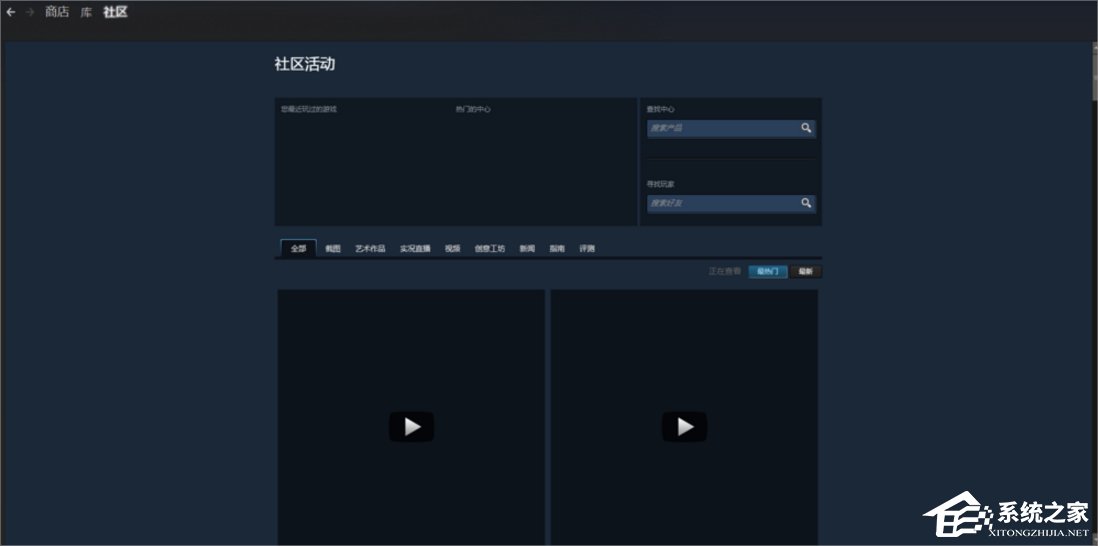The image size is (1098, 546).
Task: Open the 社区 (Community) menu
Action: [x=115, y=12]
